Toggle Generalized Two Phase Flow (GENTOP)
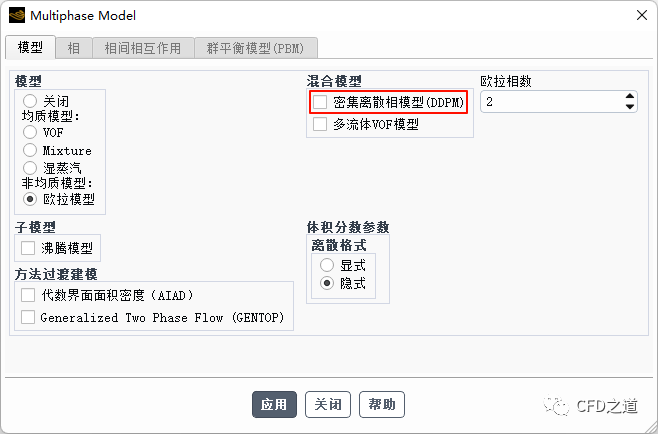The height and width of the screenshot is (434, 658). pos(28,317)
